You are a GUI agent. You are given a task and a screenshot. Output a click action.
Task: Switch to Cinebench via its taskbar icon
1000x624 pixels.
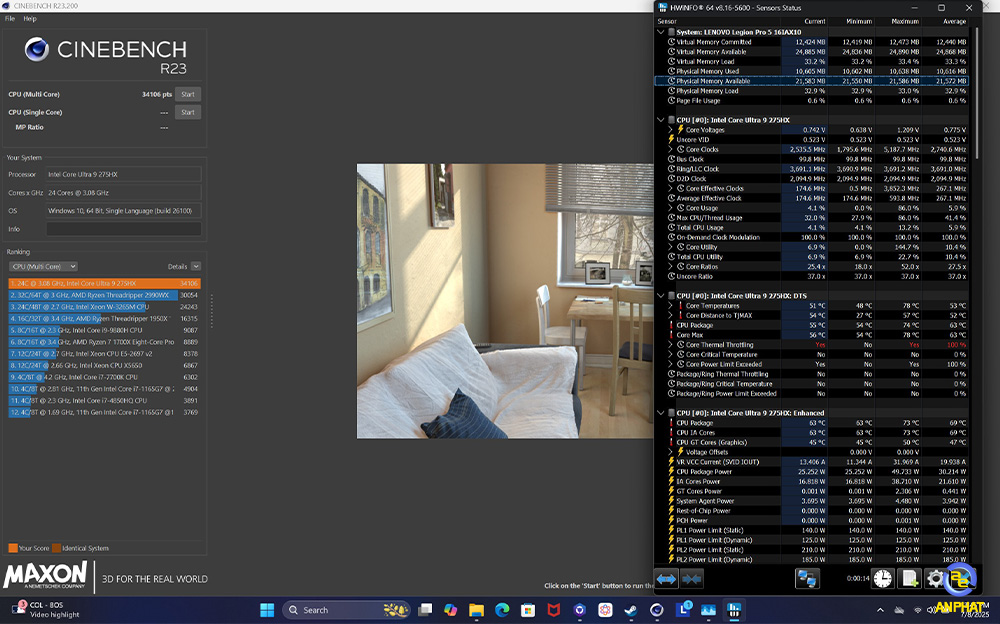tap(657, 610)
